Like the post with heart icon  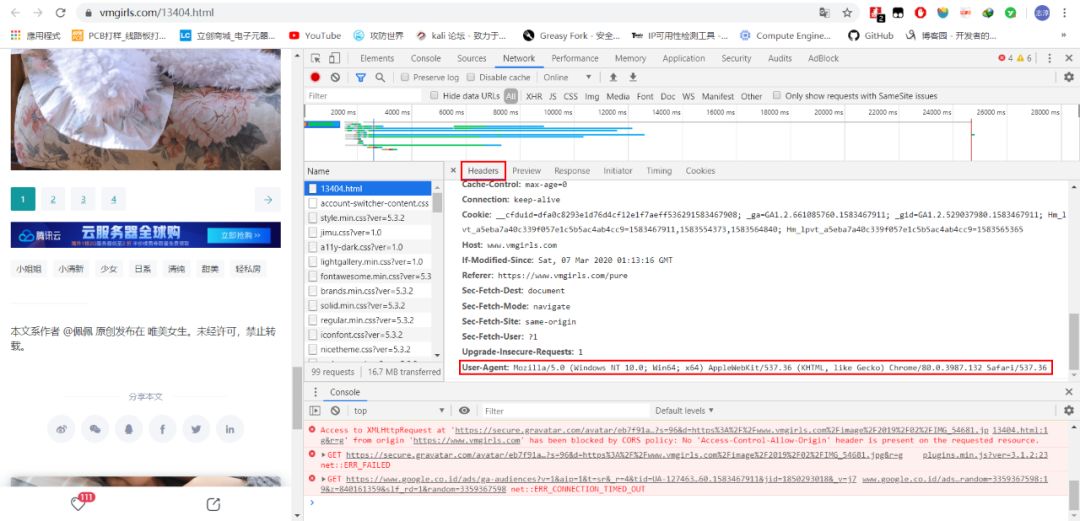point(79,504)
